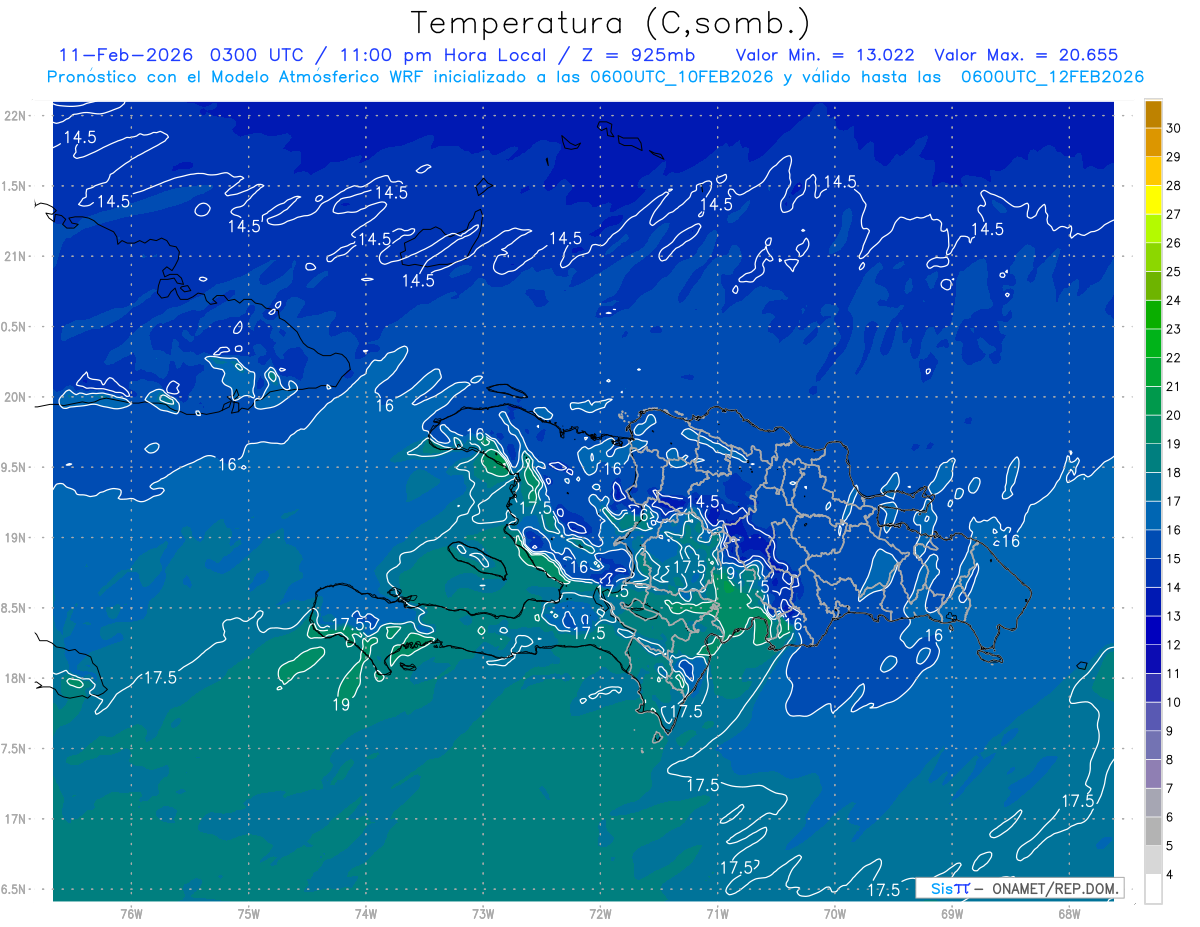Click the "Valor Max. = 20.655" text
The height and width of the screenshot is (927, 1200).
coord(1026,55)
